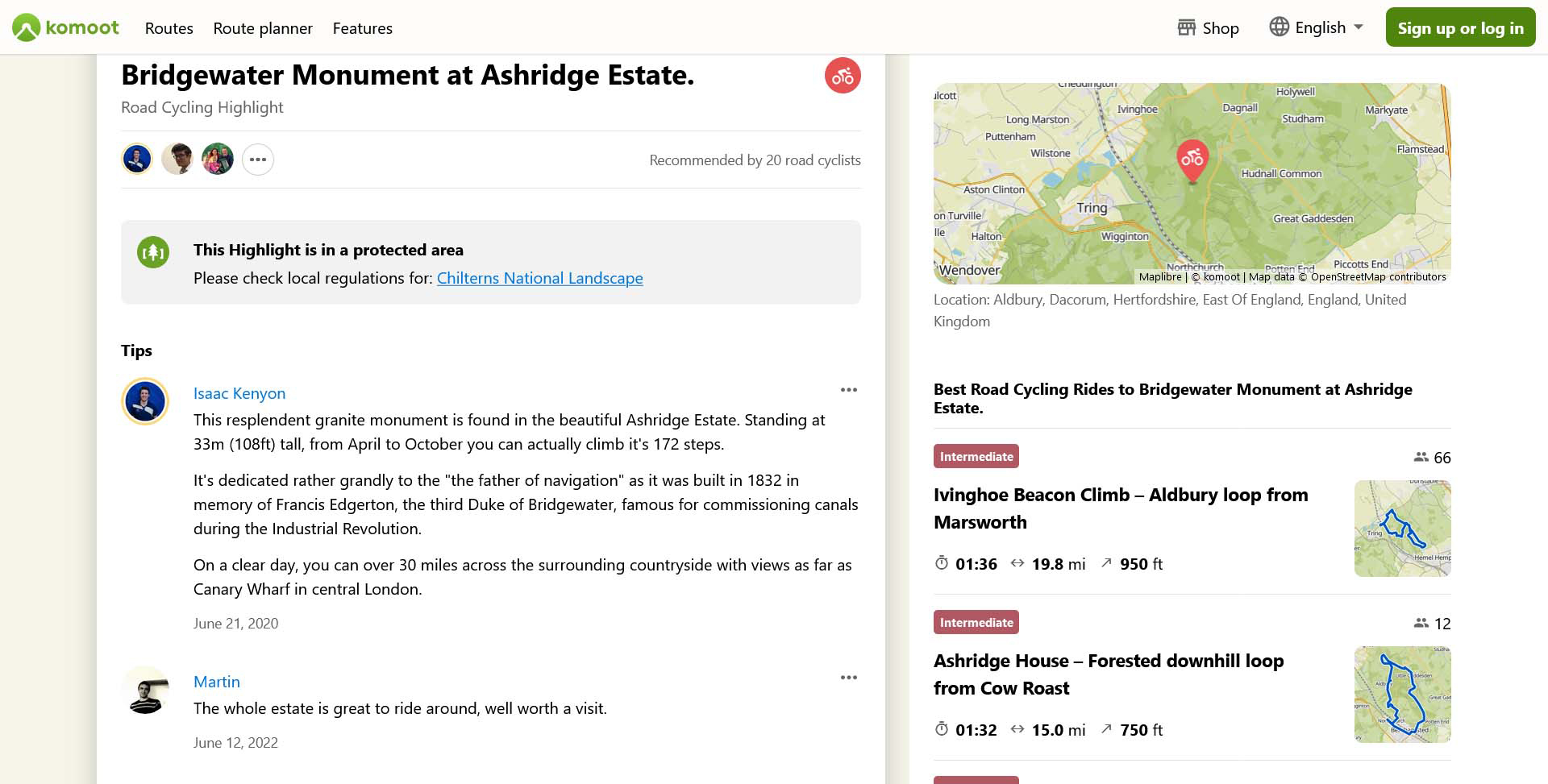Follow the Chilterns National Landscape link

(x=539, y=278)
